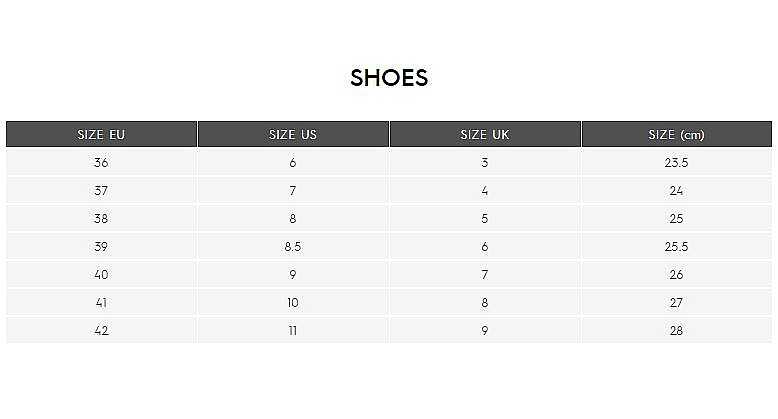Select the SIZE EU column header
The height and width of the screenshot is (419, 778).
(101, 135)
